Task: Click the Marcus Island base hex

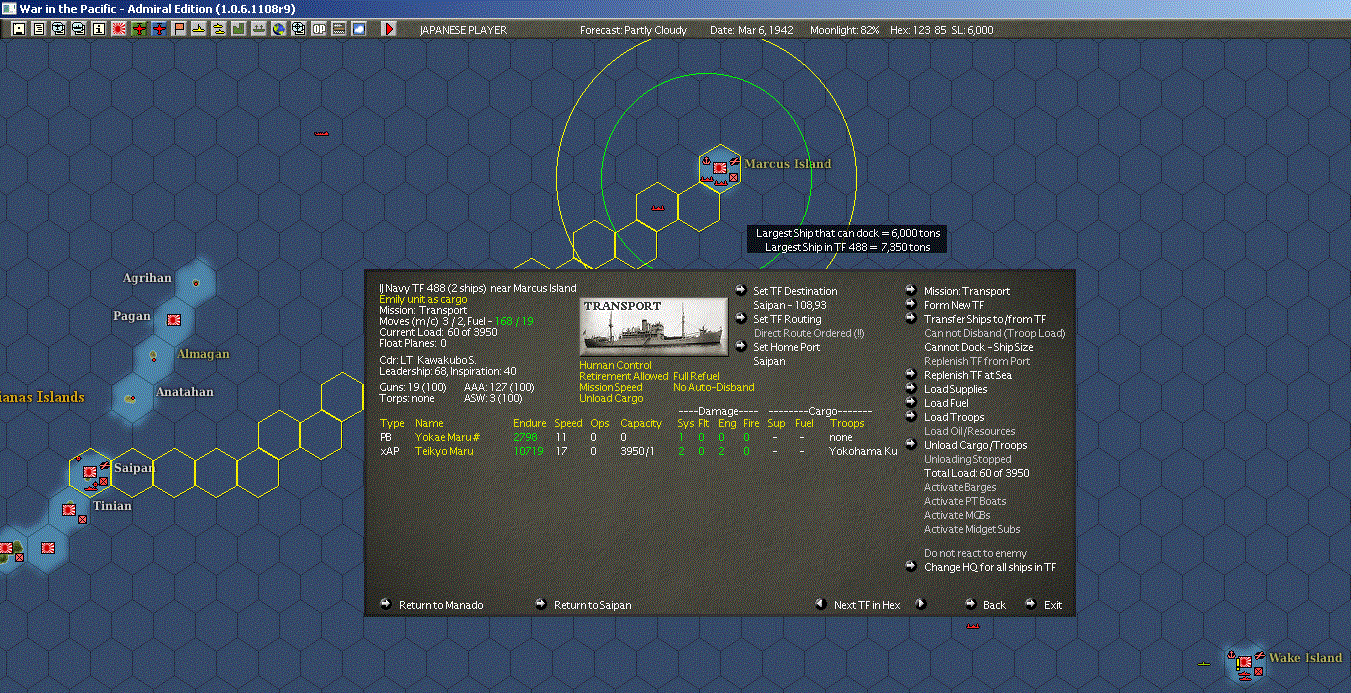Action: (x=719, y=168)
